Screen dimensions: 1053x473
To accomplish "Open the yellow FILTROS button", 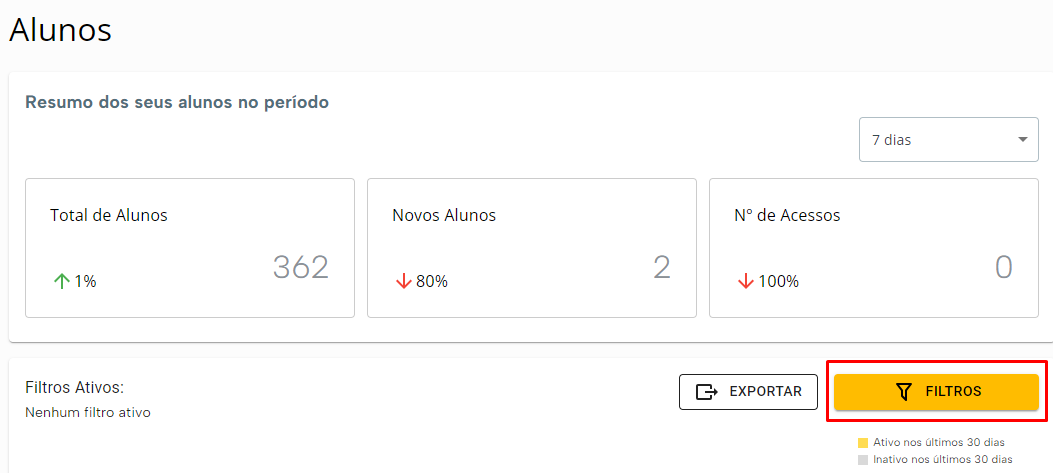I will click(x=936, y=392).
